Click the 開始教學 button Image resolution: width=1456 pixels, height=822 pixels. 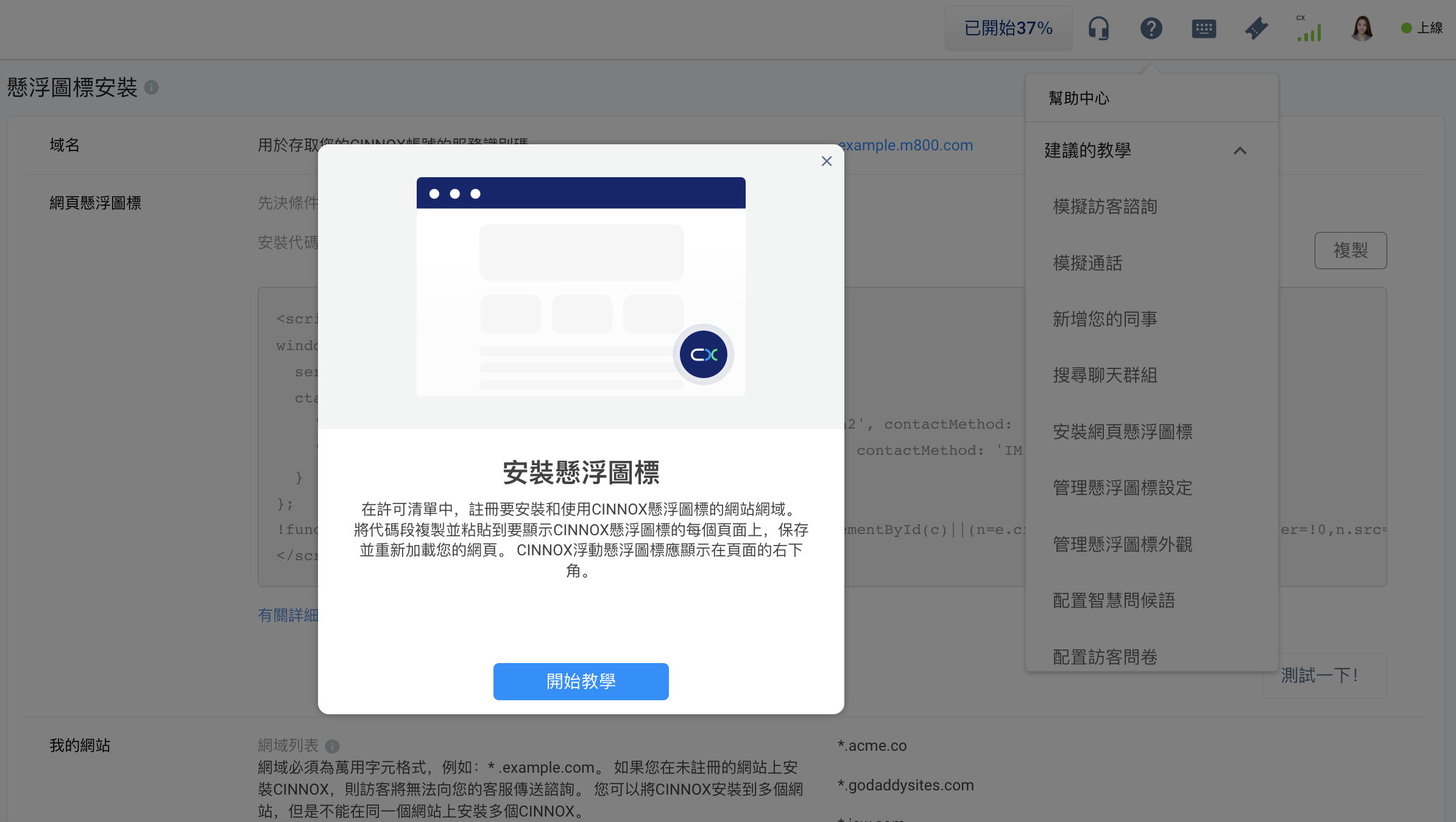pyautogui.click(x=581, y=681)
